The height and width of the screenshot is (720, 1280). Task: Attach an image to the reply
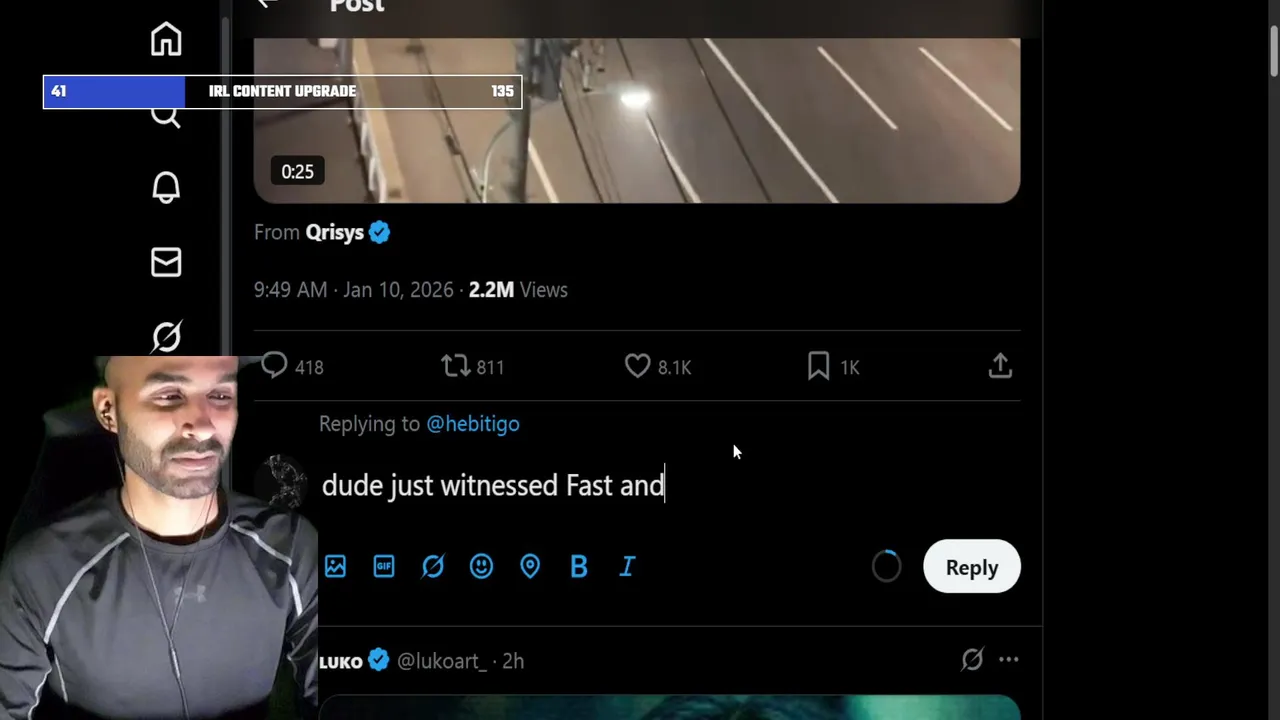tap(335, 567)
